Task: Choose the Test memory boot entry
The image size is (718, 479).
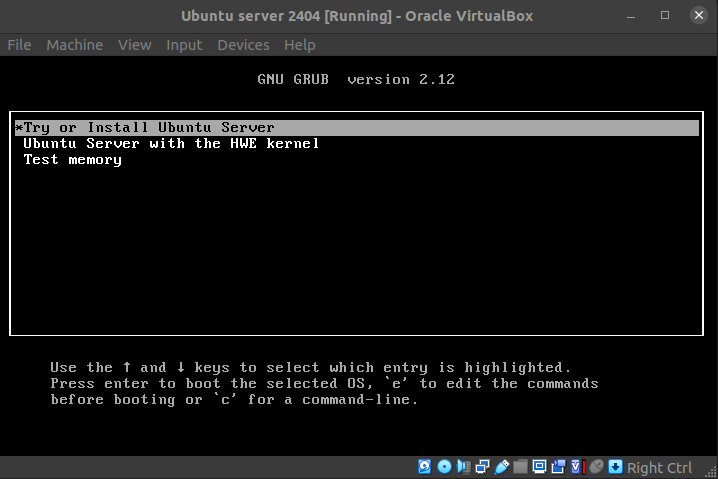Action: (73, 160)
